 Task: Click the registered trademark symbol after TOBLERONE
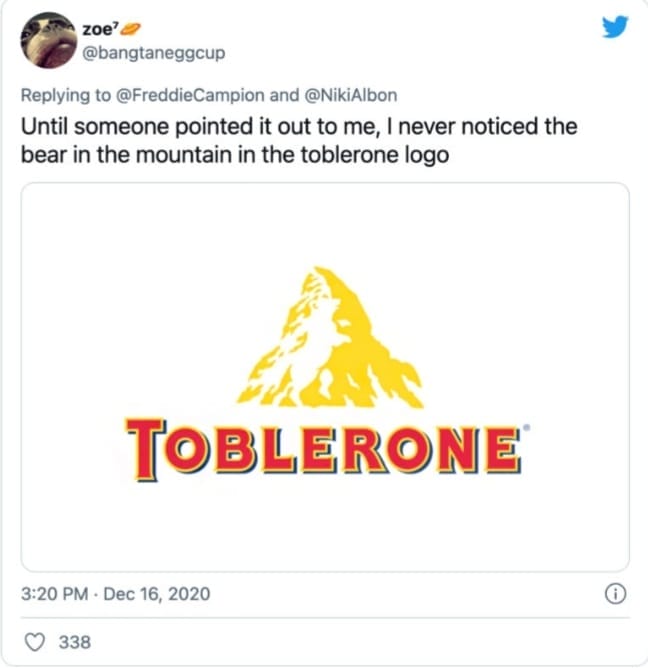(526, 427)
